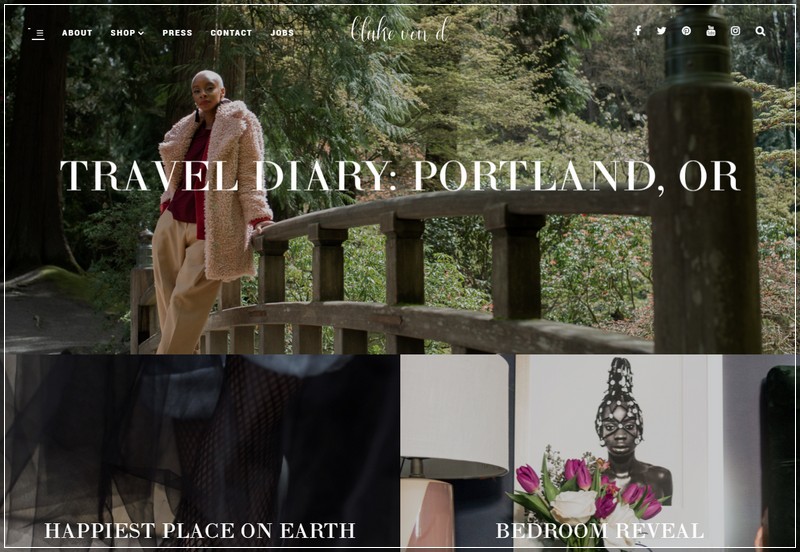Viewport: 800px width, 552px height.
Task: Click the Blake Von D script logo
Action: point(400,30)
